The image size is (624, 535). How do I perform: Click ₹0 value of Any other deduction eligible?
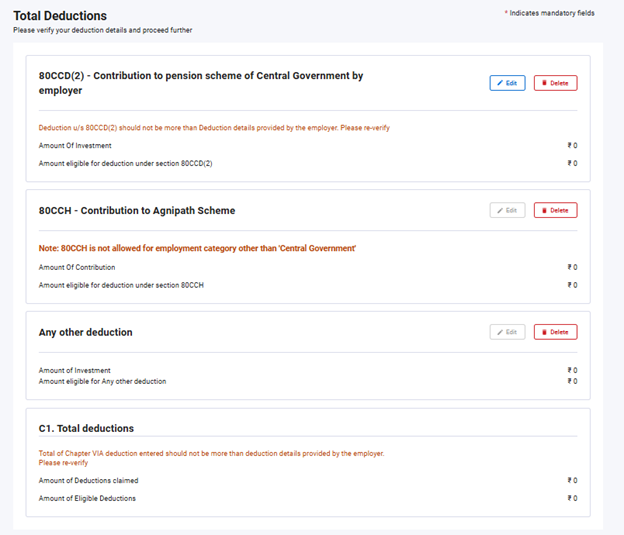572,381
